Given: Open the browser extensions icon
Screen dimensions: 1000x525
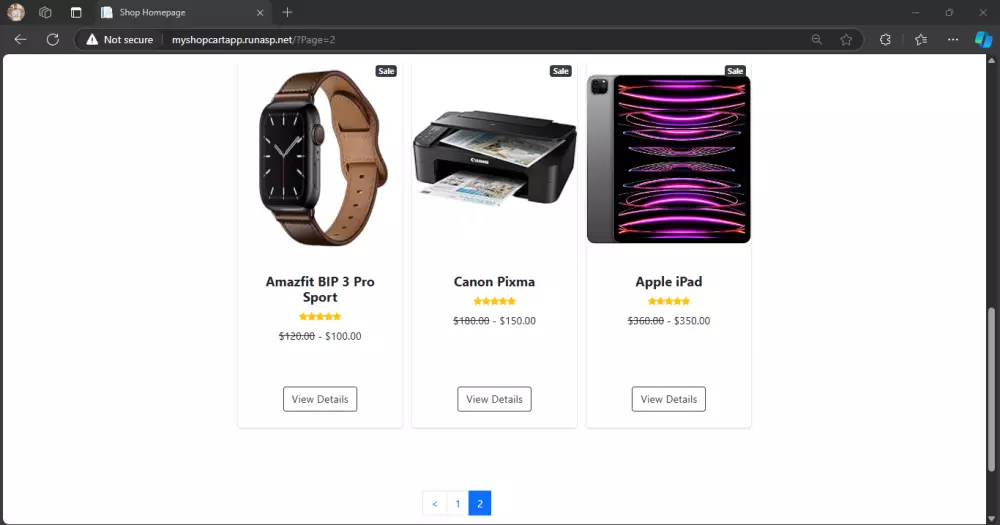Looking at the screenshot, I should click(885, 40).
